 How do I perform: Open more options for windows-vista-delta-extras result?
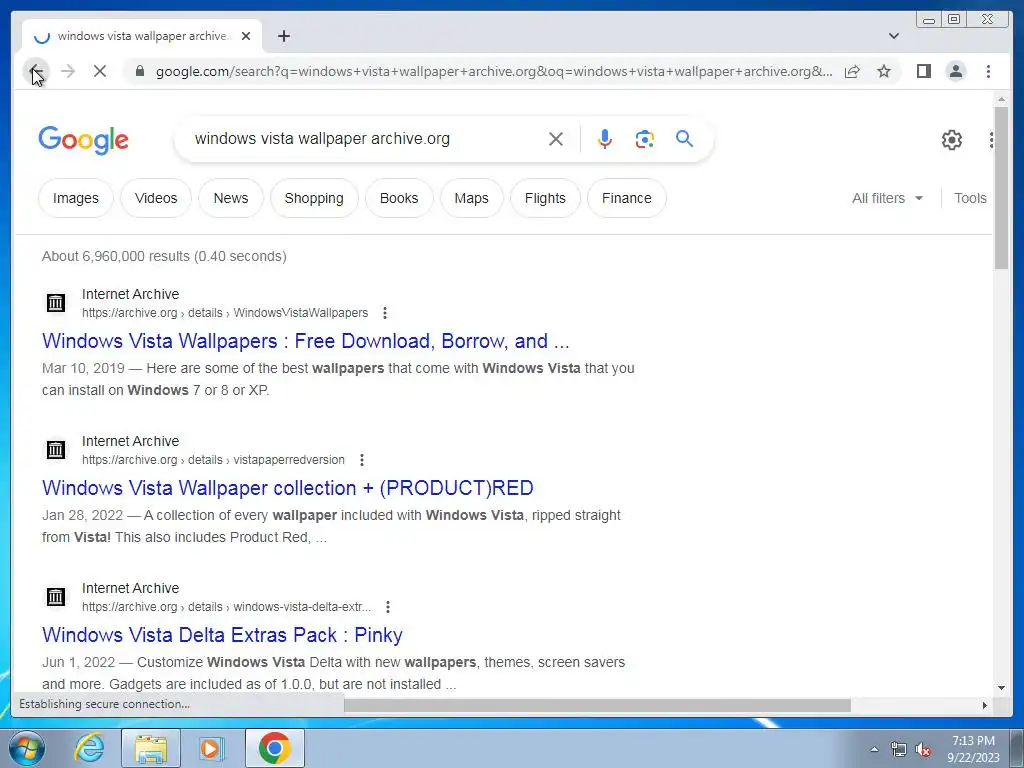point(388,607)
